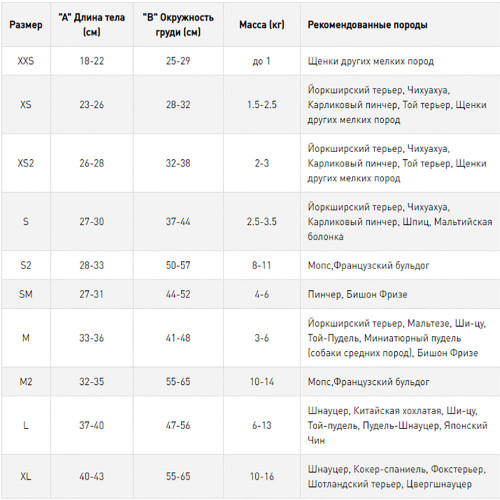Select the M2 size cell
The height and width of the screenshot is (500, 500).
tap(26, 382)
